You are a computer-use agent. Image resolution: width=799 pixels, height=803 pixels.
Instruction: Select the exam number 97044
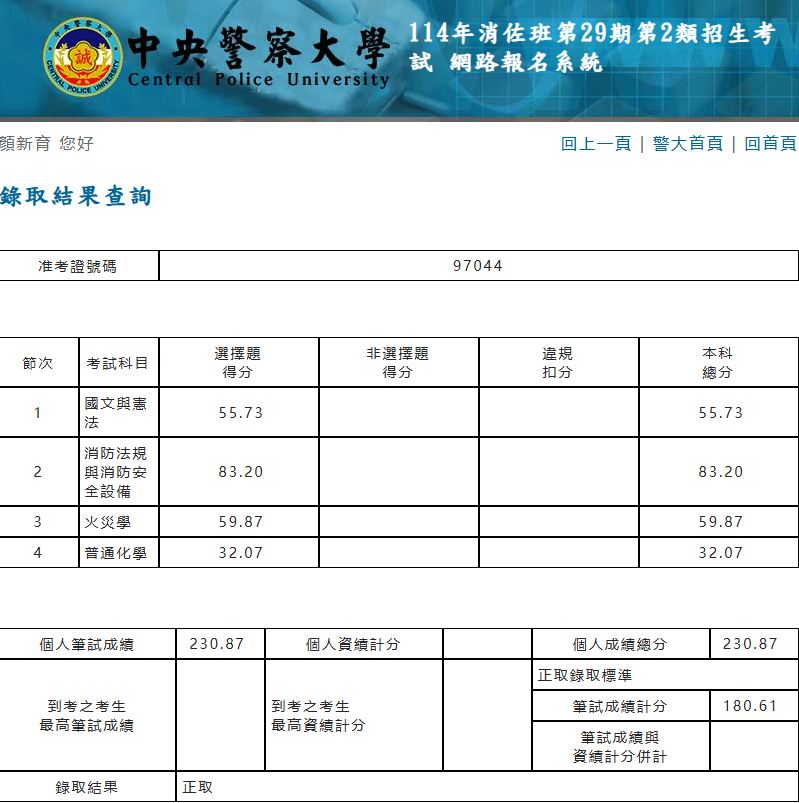[478, 266]
